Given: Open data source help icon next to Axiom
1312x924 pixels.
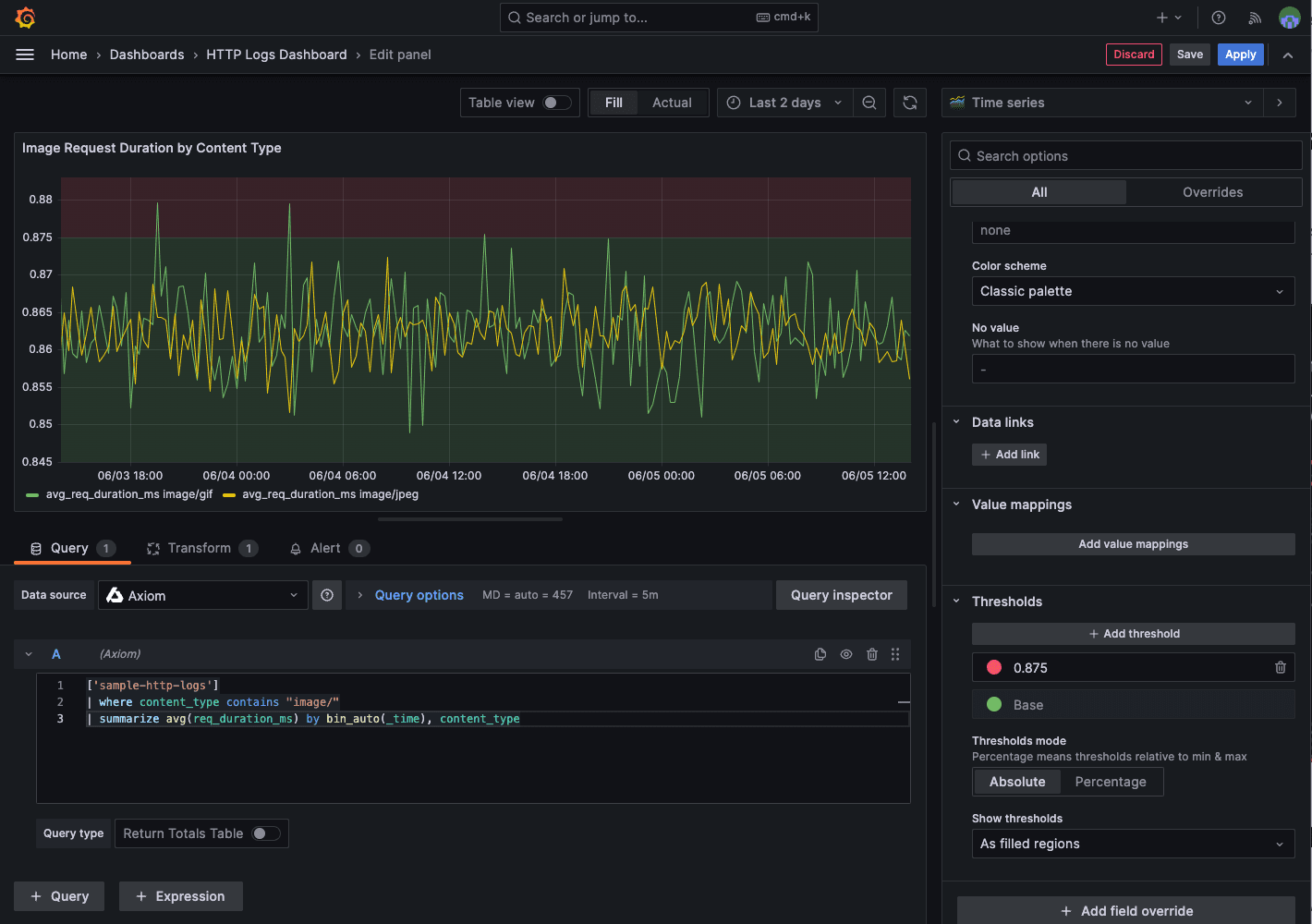Looking at the screenshot, I should 327,595.
